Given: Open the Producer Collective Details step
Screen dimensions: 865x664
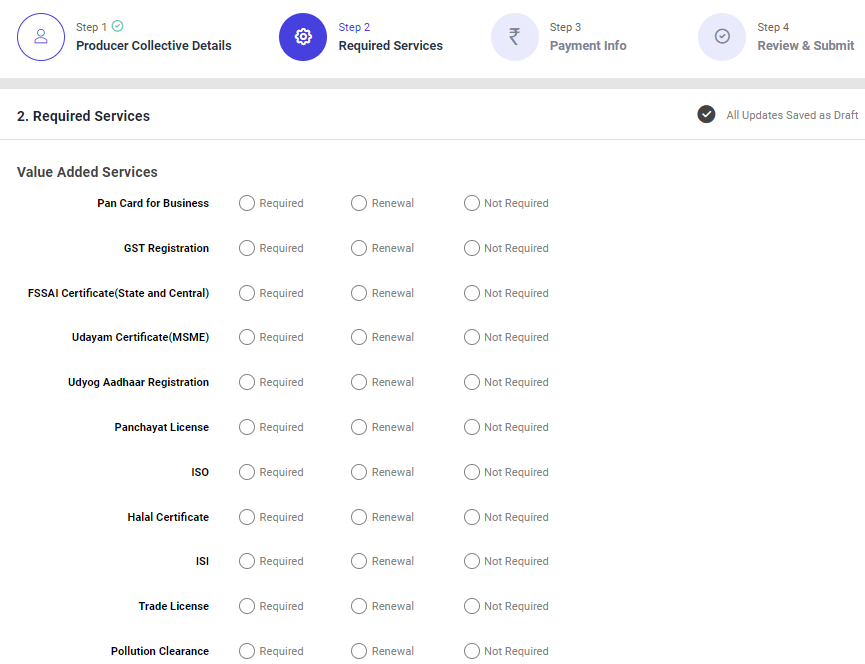Looking at the screenshot, I should click(153, 45).
